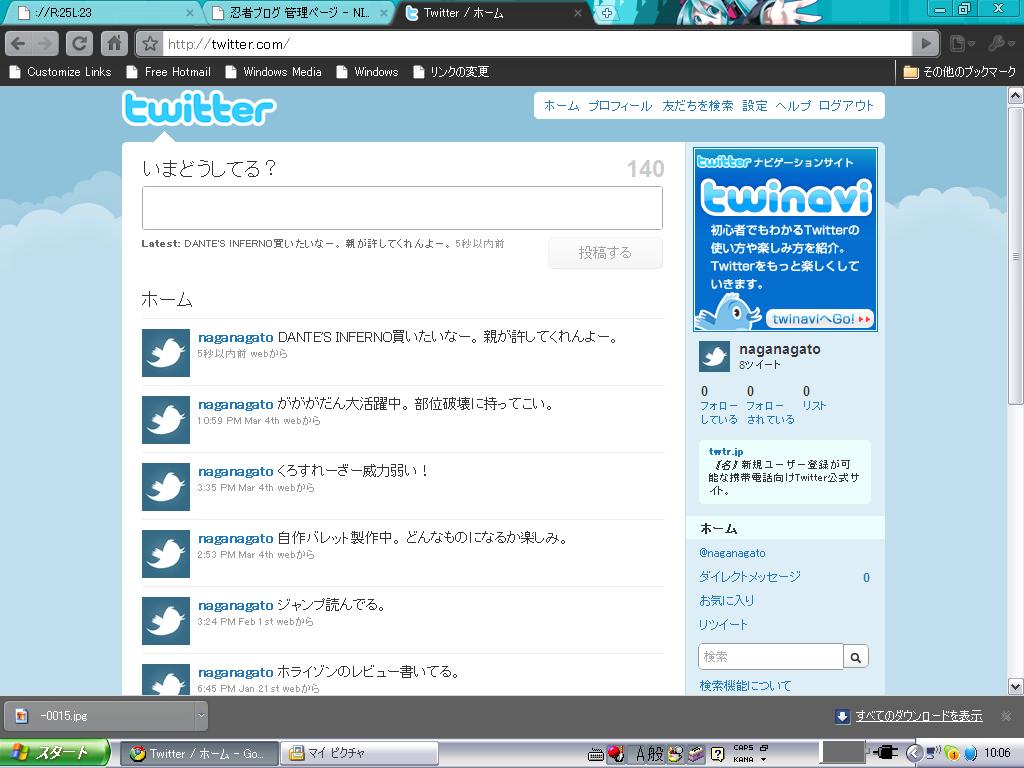Click the twitter logo
The image size is (1024, 768).
pos(199,108)
